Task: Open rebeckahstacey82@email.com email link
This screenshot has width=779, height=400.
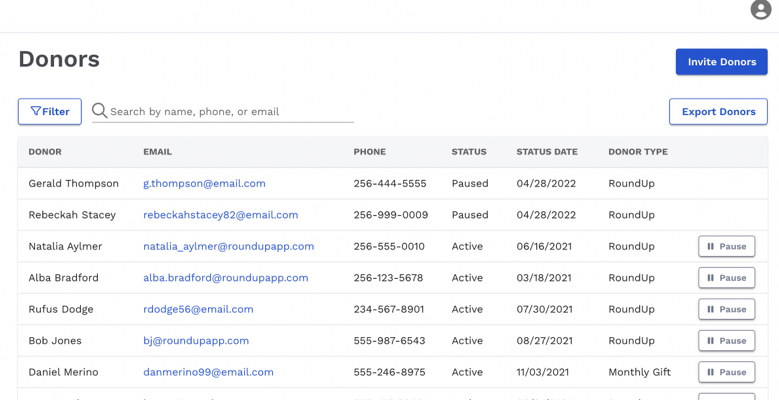Action: (x=220, y=215)
